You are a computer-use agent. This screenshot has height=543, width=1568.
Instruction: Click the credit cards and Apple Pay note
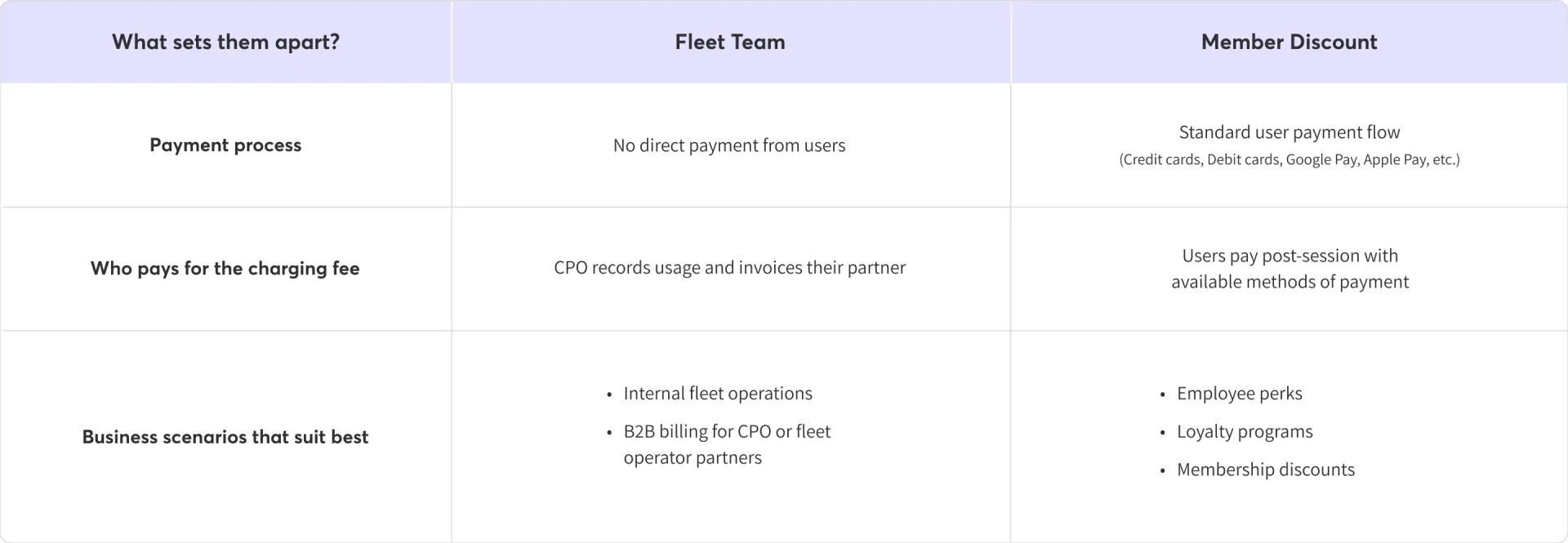[1290, 159]
